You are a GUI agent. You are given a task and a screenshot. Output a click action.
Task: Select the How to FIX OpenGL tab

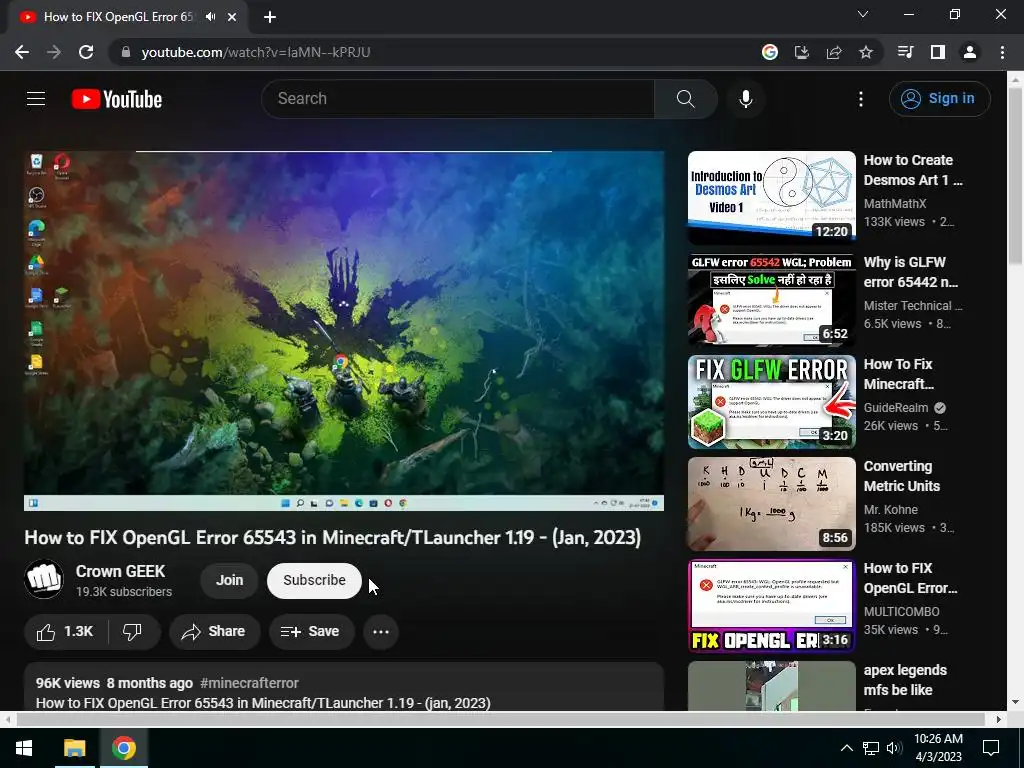[118, 17]
